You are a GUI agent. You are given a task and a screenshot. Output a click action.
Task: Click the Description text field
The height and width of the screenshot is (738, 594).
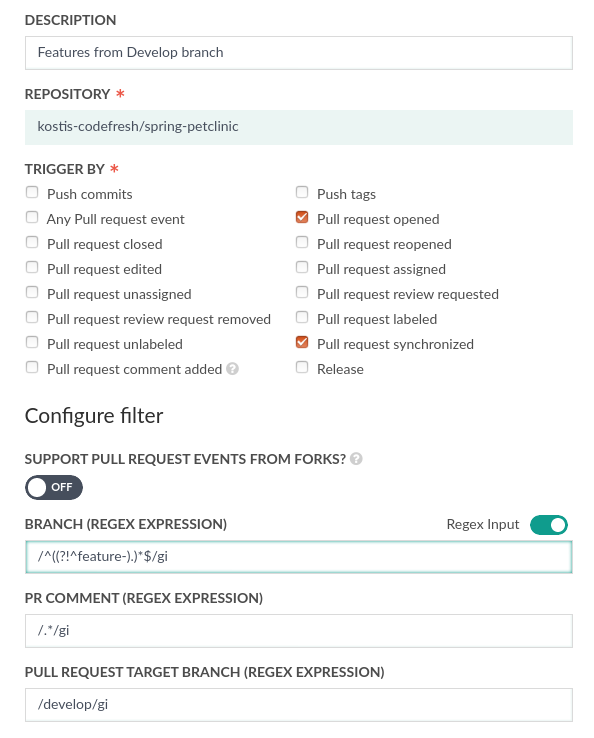point(299,53)
